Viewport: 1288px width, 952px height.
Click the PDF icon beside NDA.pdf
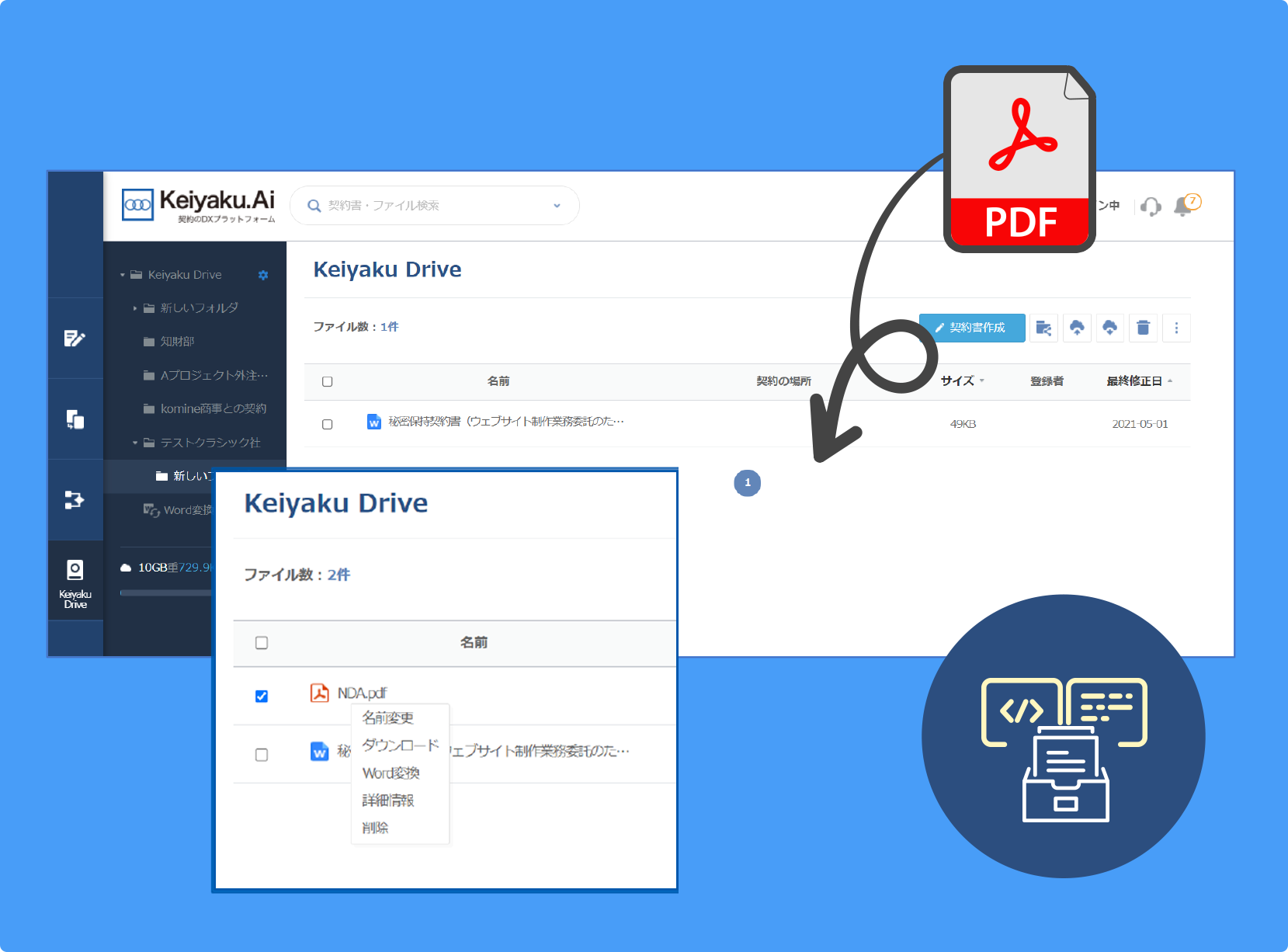[319, 693]
